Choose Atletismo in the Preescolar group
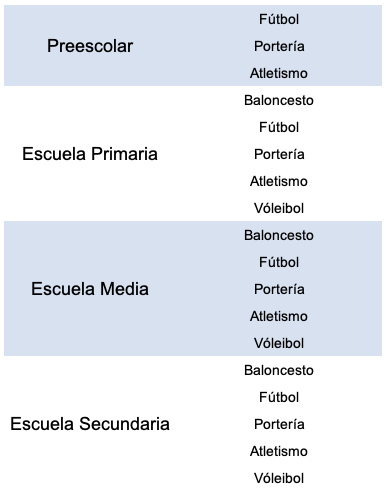The height and width of the screenshot is (501, 386). pyautogui.click(x=279, y=73)
